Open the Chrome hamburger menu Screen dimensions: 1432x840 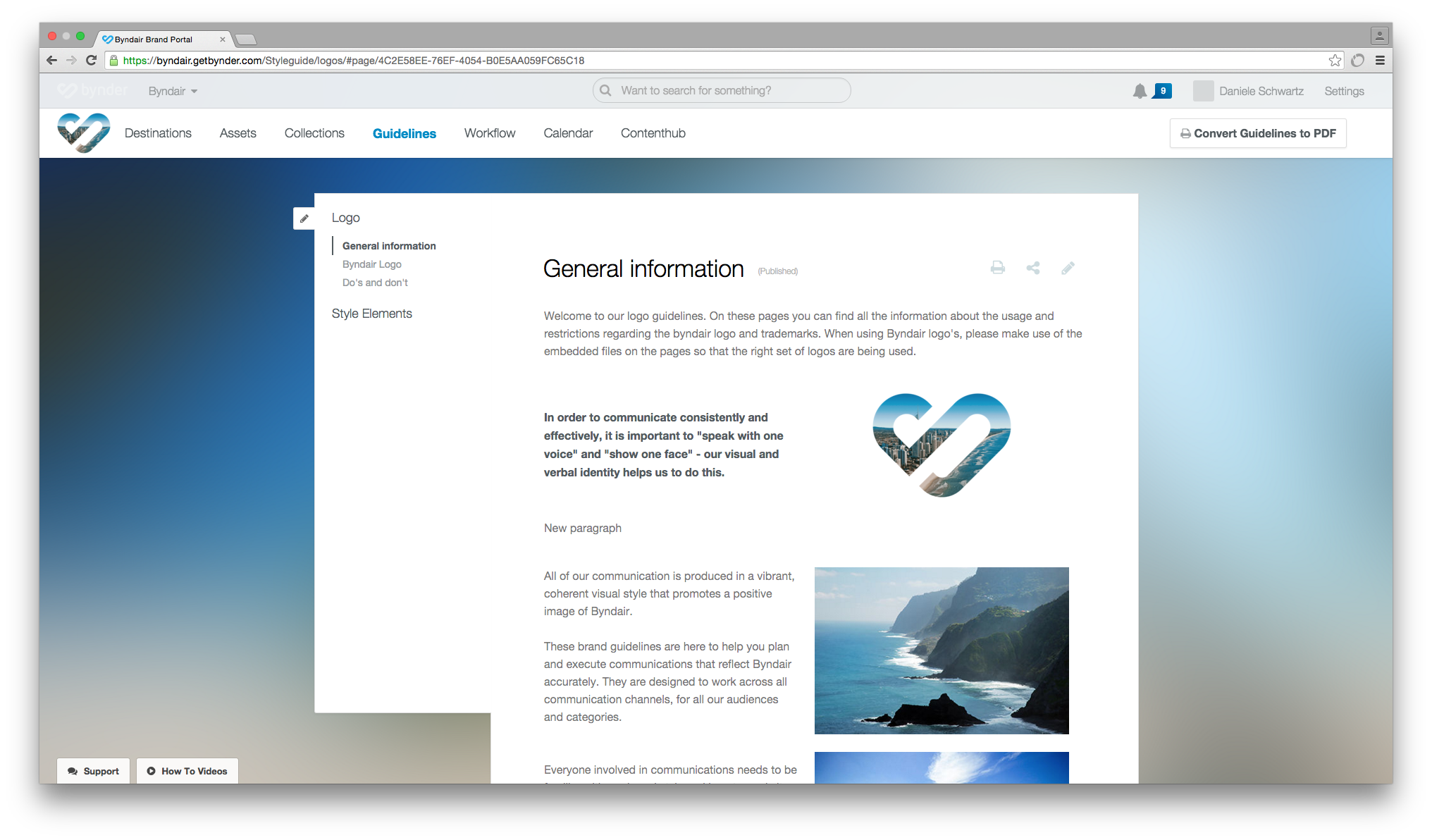click(x=1380, y=61)
